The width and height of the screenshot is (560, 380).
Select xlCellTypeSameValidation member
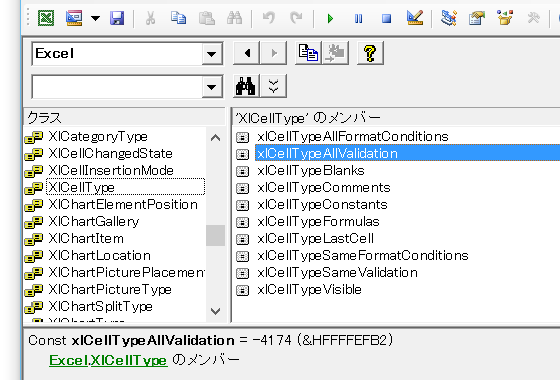tap(337, 273)
